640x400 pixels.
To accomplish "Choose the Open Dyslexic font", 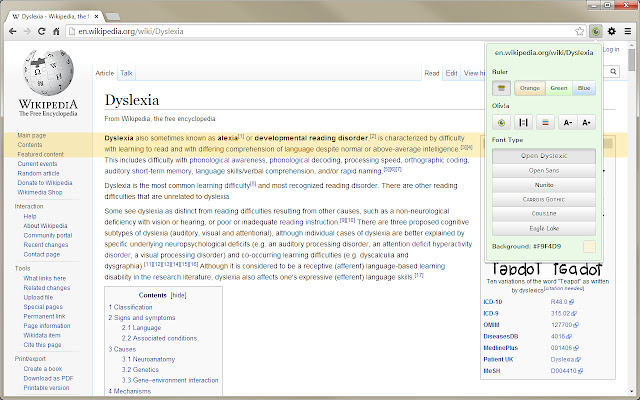I will click(544, 156).
